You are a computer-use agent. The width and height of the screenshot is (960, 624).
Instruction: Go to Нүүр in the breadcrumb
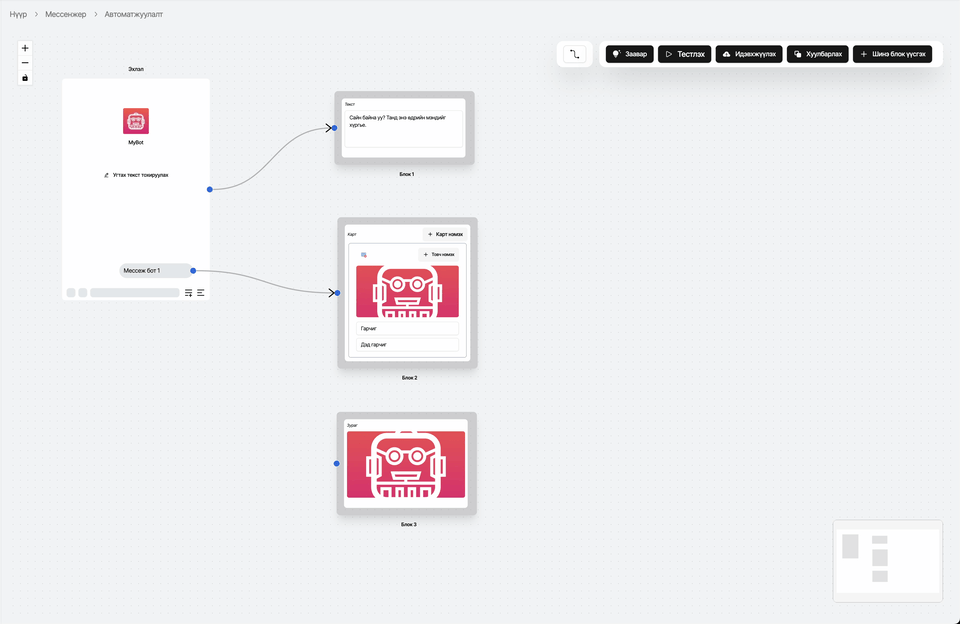tap(18, 14)
